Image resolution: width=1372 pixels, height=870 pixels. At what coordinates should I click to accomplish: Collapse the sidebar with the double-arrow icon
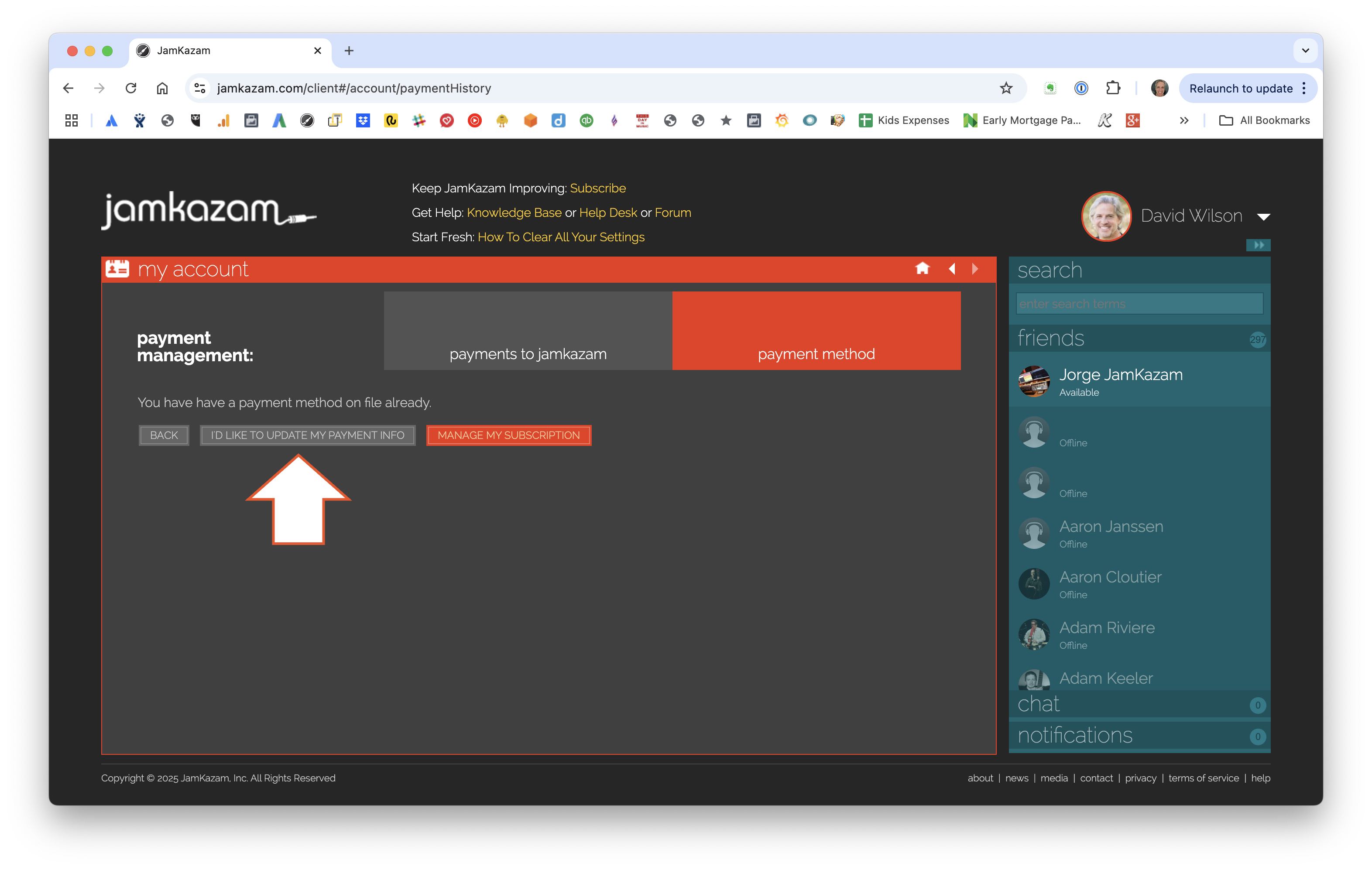coord(1258,245)
